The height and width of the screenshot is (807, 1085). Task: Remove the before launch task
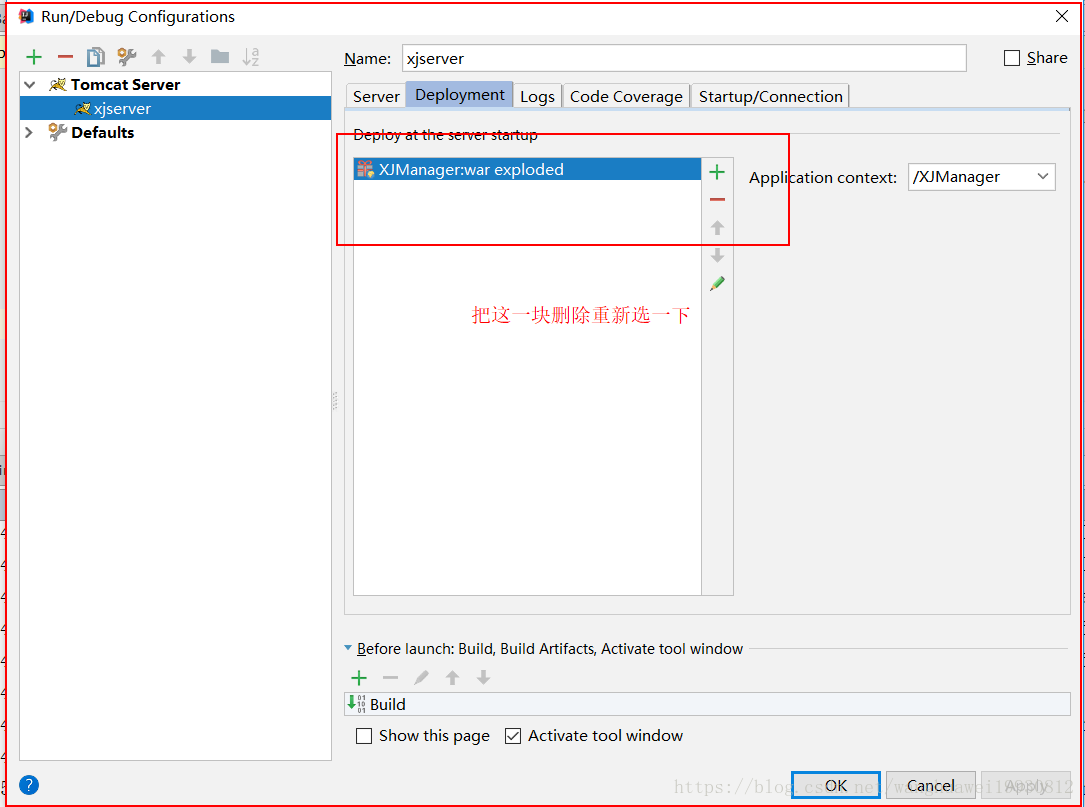coord(390,678)
